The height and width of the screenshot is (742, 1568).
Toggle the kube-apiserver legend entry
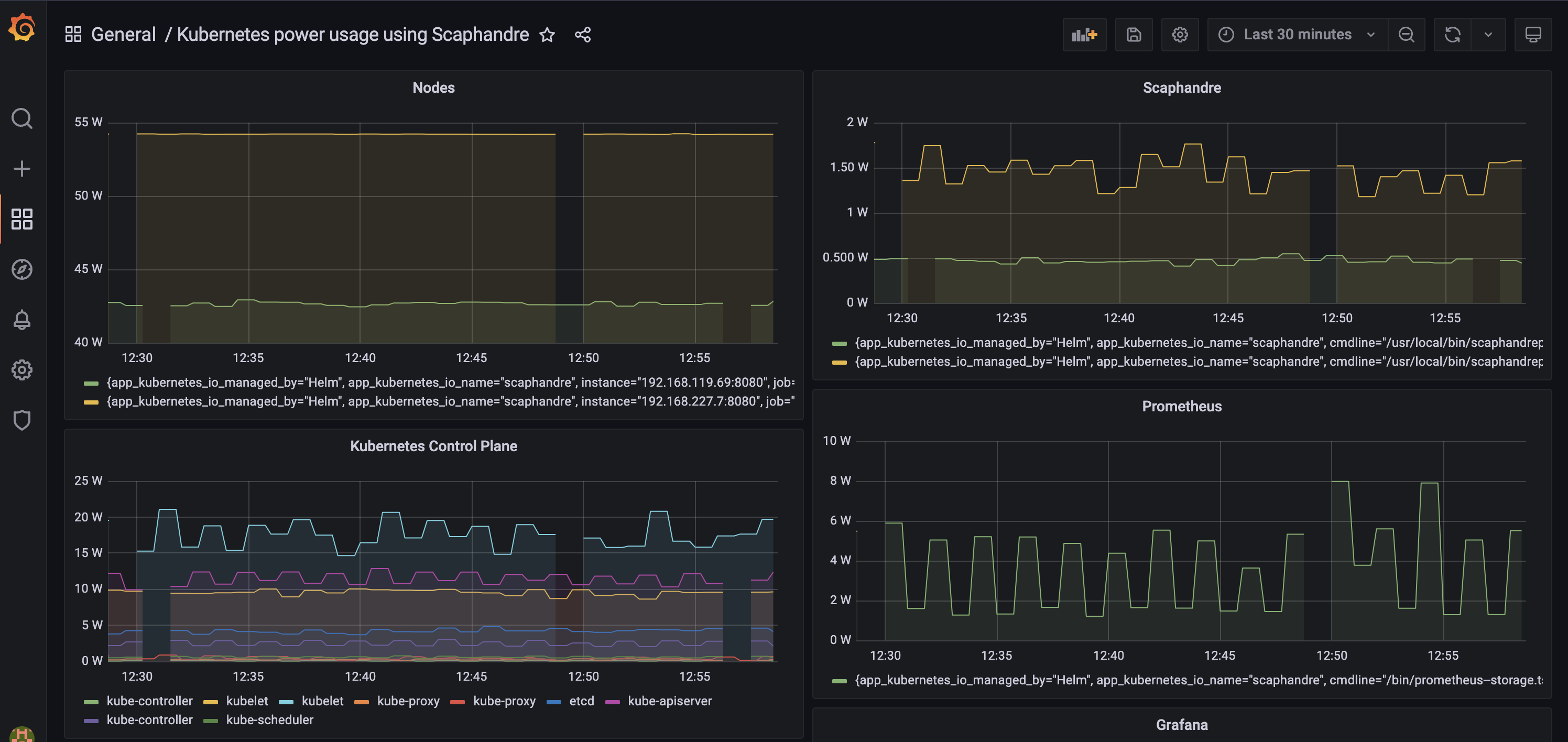[x=670, y=701]
